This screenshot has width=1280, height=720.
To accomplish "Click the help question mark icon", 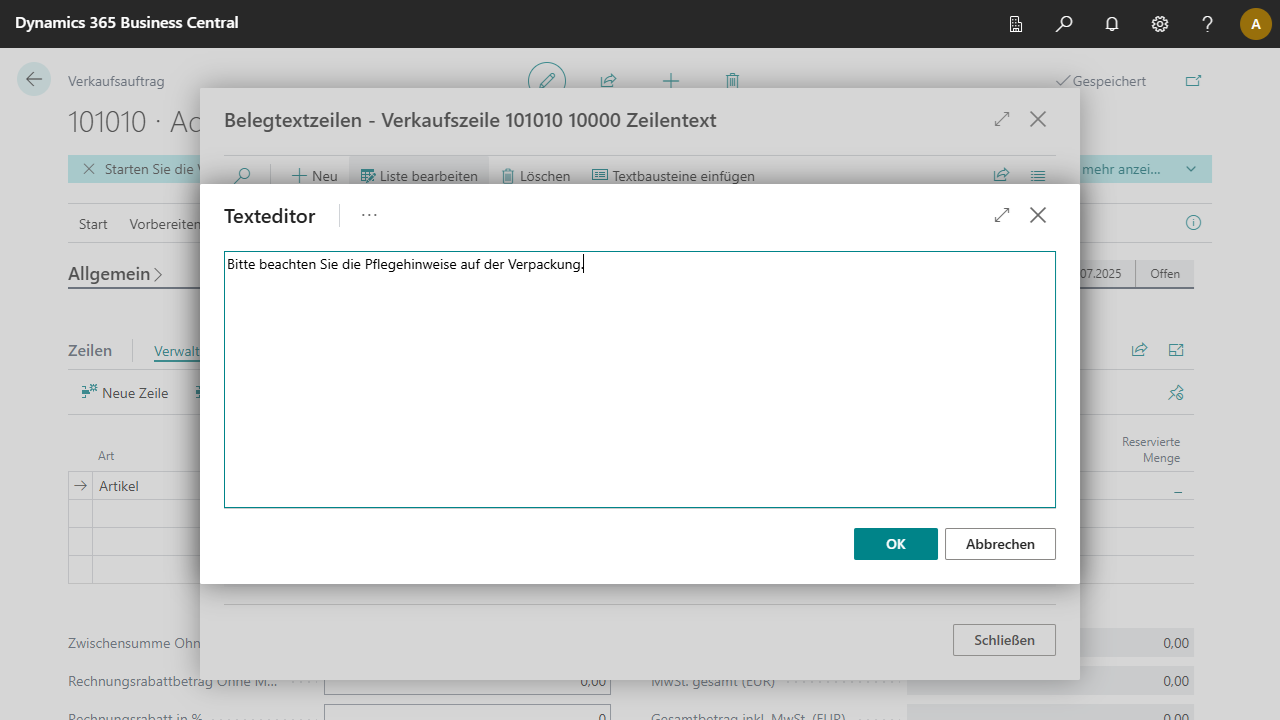I will [1208, 24].
